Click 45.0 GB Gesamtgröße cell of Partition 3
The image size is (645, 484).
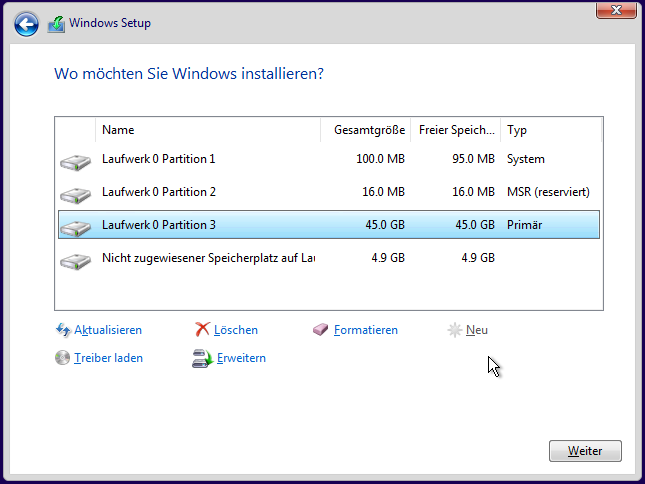pyautogui.click(x=385, y=225)
